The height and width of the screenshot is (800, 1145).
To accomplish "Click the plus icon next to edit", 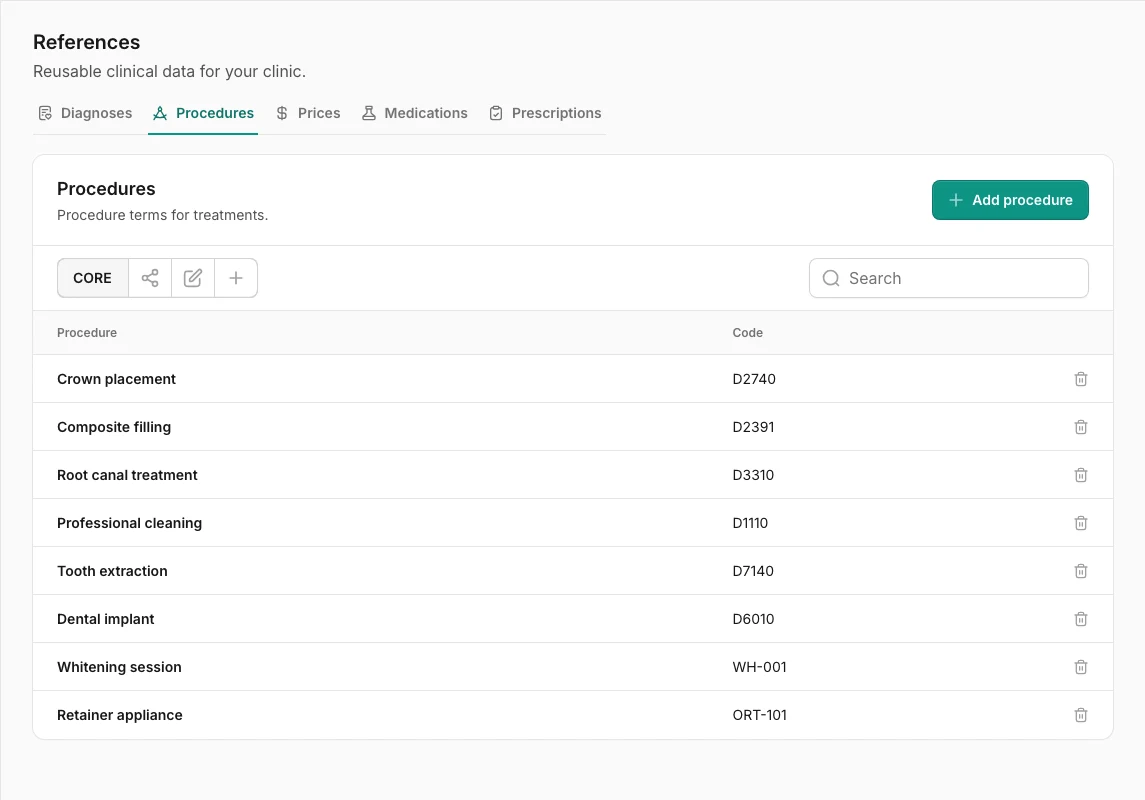I will (x=236, y=278).
